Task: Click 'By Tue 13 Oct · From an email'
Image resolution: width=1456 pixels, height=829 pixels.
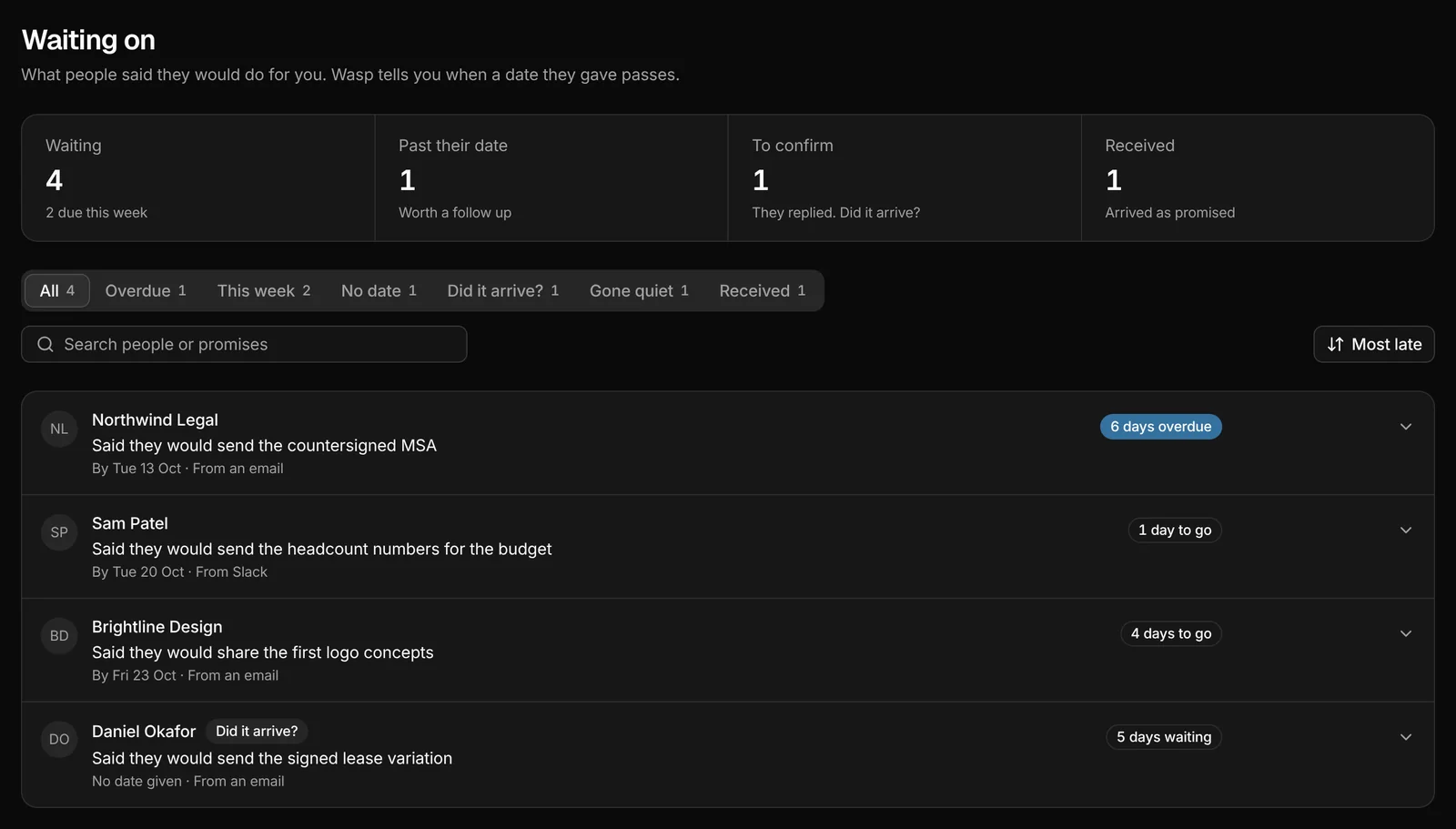Action: (187, 469)
